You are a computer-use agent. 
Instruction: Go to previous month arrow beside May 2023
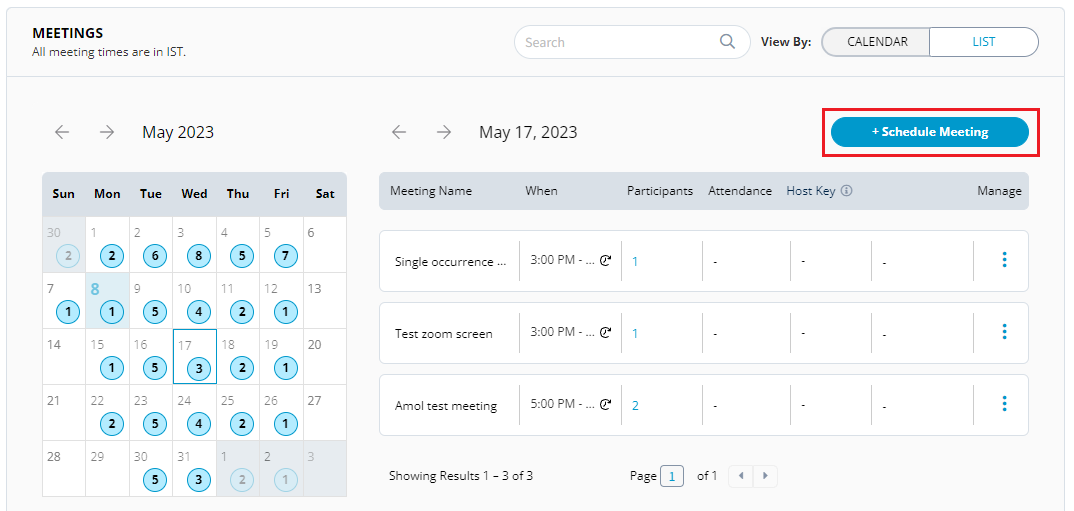point(62,132)
